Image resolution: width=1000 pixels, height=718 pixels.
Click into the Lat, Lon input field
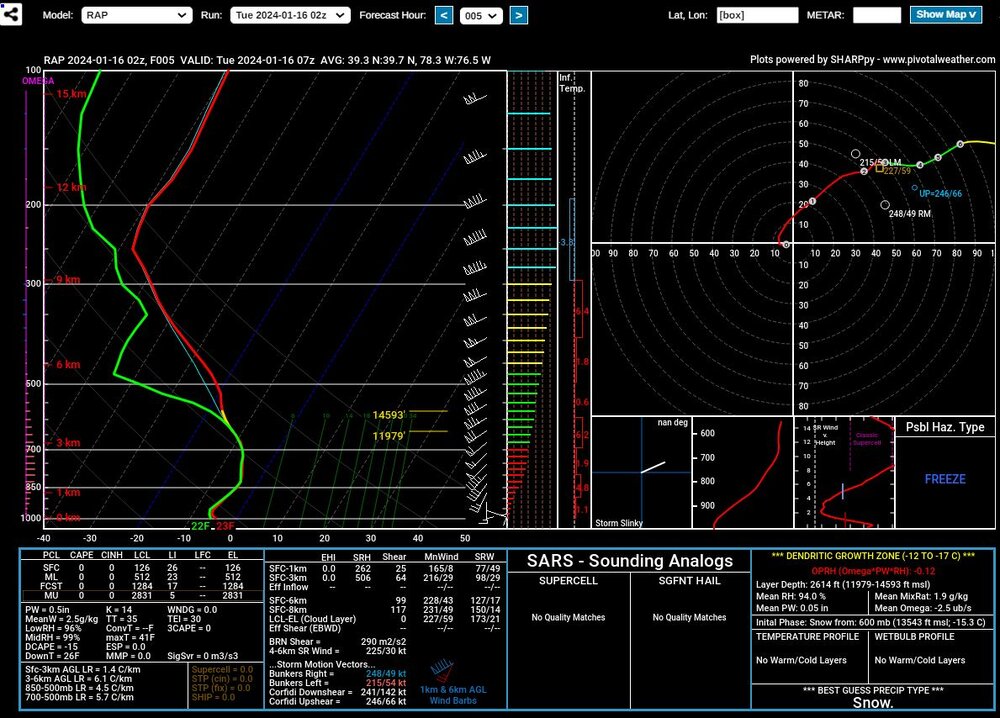(x=757, y=15)
